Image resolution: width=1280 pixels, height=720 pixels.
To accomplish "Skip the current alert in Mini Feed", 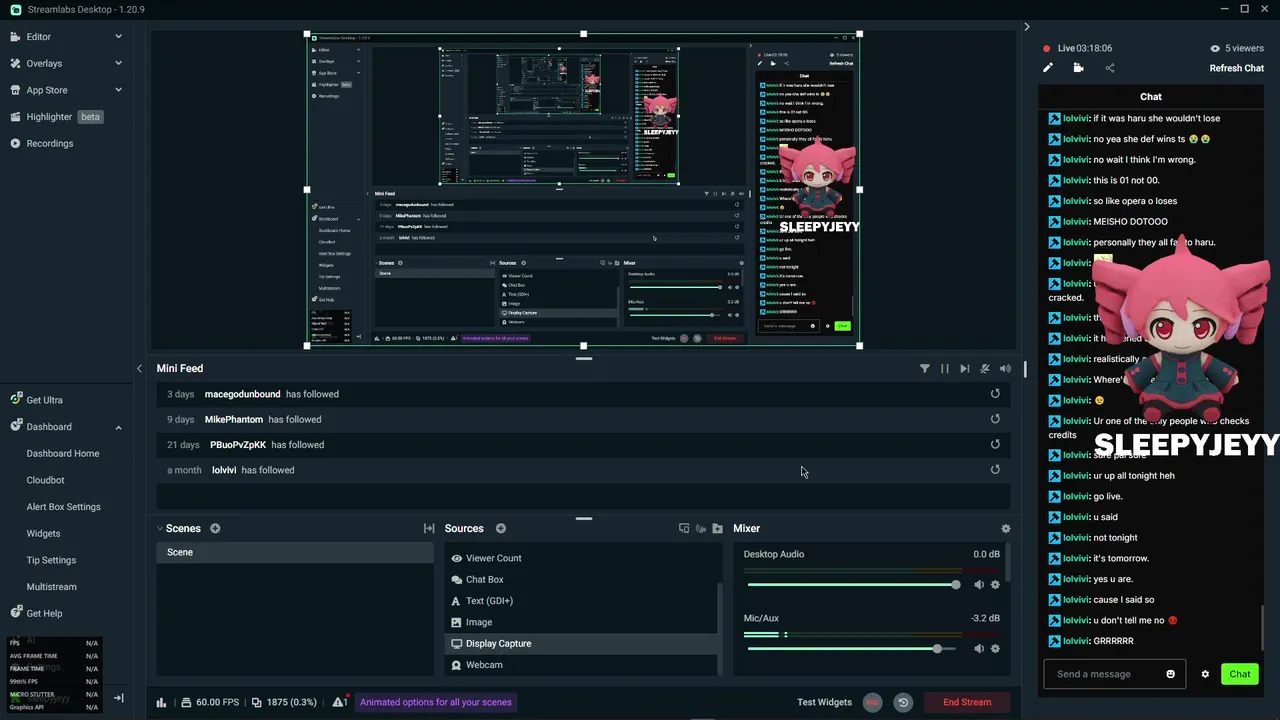I will tap(964, 369).
